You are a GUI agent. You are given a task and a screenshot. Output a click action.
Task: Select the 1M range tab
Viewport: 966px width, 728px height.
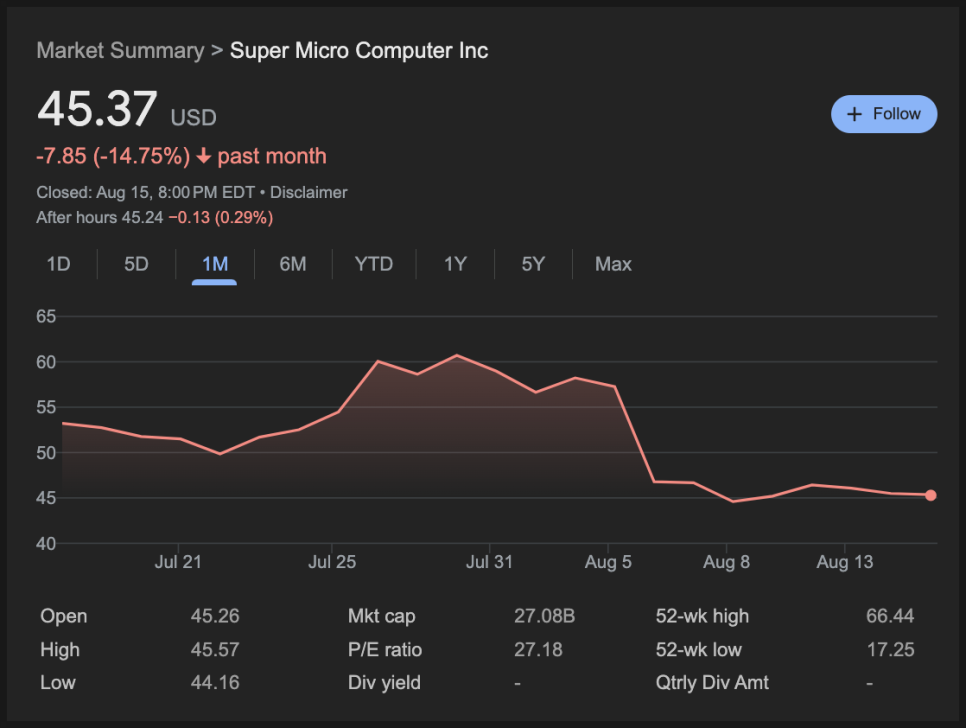coord(214,264)
